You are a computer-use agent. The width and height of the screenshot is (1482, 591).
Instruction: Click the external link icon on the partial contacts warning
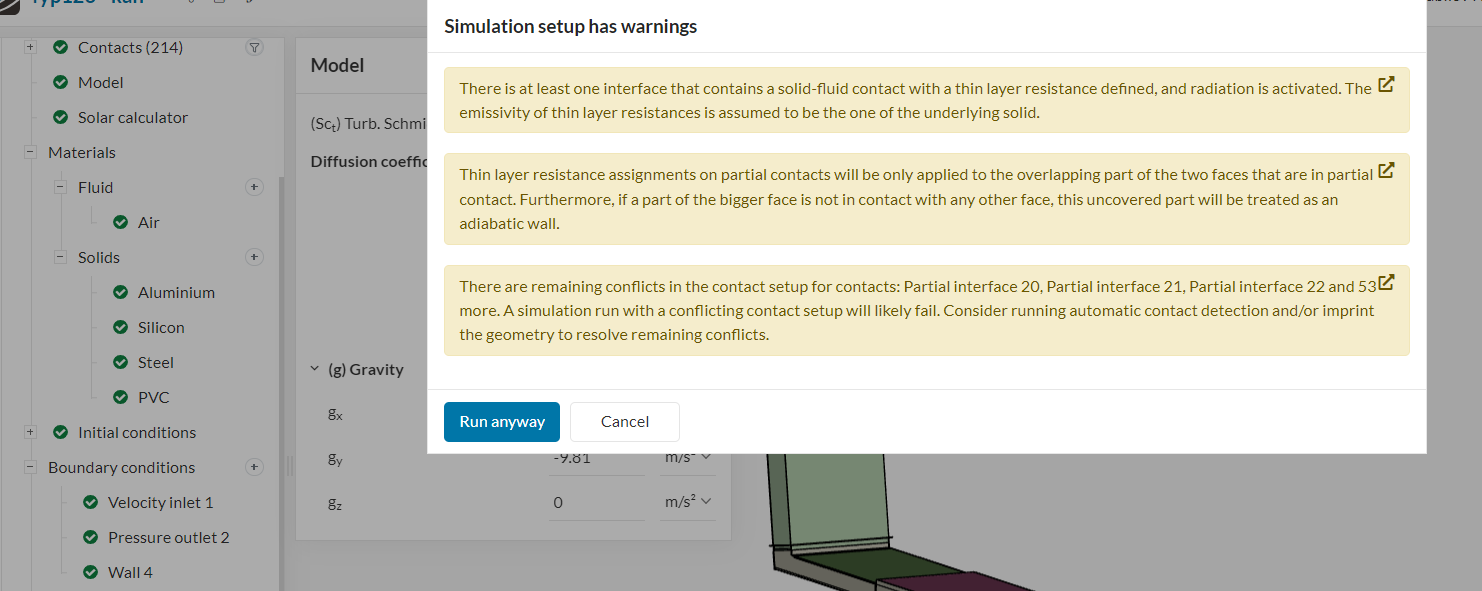click(1386, 170)
